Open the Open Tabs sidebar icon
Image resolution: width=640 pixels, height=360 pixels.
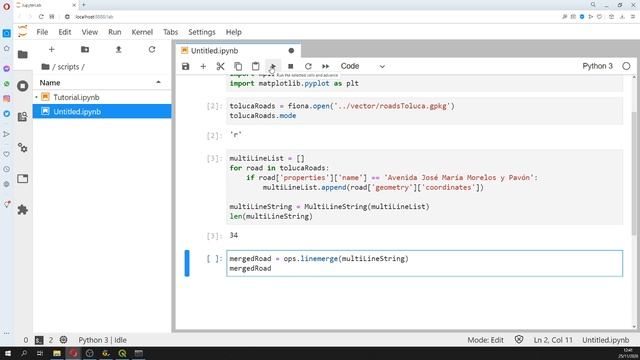tap(23, 179)
